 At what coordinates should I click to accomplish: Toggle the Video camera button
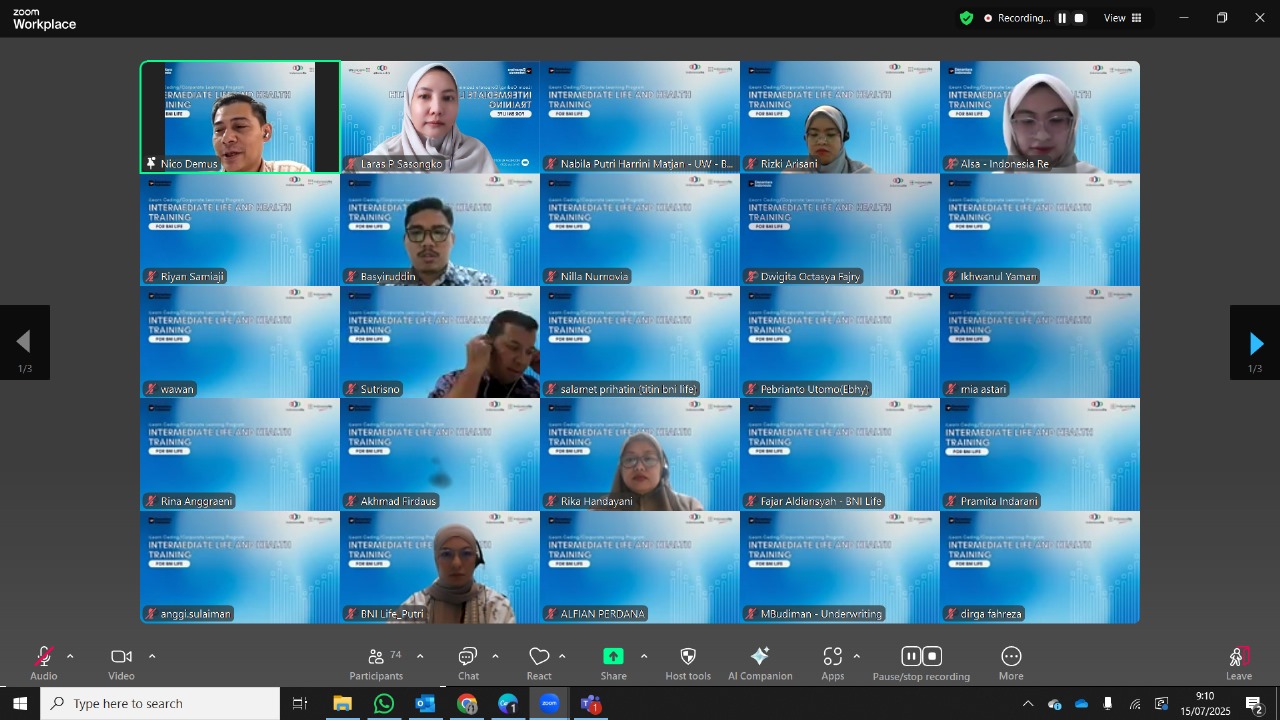121,657
